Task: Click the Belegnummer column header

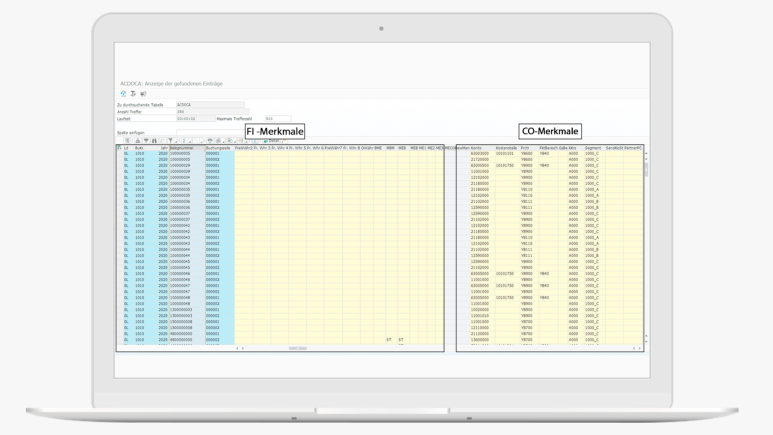Action: coord(180,148)
